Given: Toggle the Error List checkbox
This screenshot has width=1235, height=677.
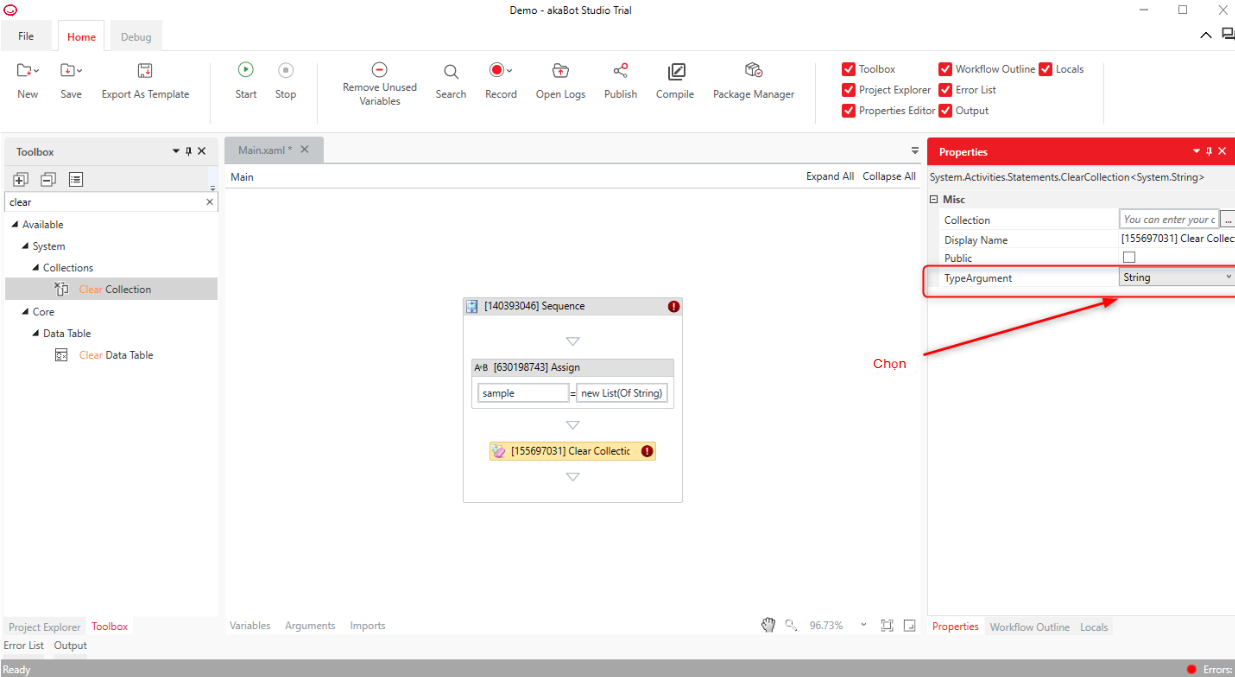Looking at the screenshot, I should 945,90.
